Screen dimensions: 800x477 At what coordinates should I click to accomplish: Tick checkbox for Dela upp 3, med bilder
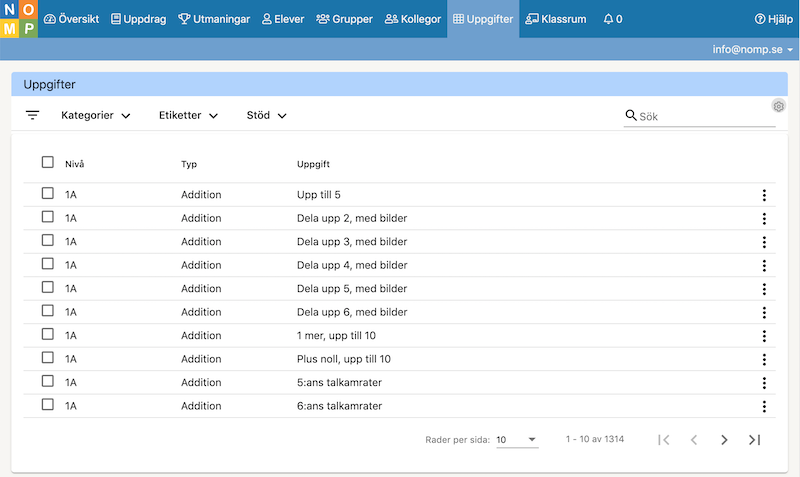[47, 240]
